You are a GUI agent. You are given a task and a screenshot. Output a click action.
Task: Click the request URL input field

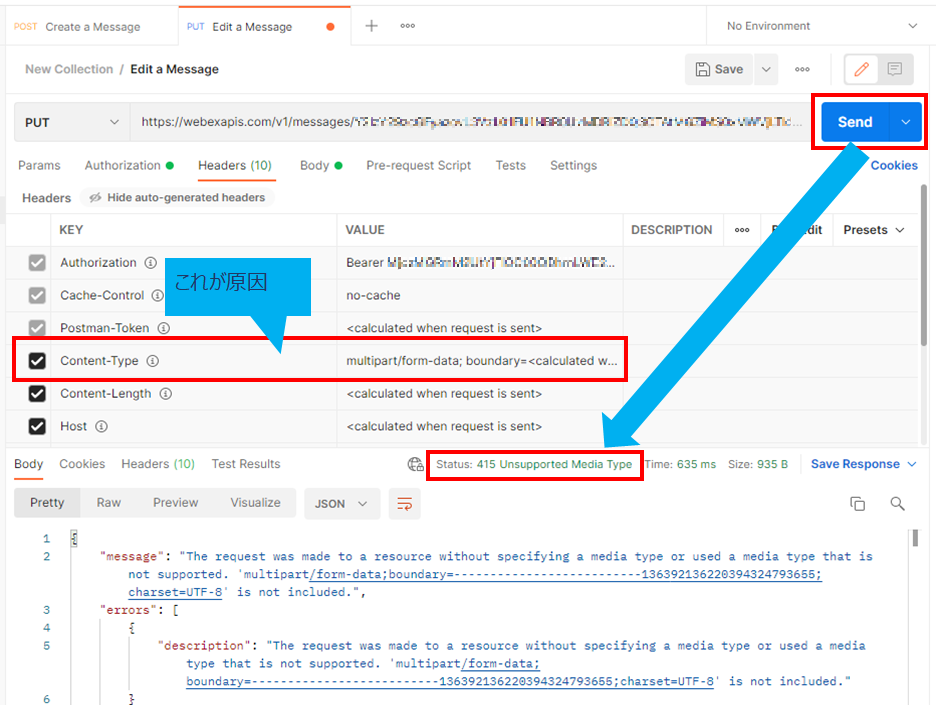pyautogui.click(x=450, y=121)
